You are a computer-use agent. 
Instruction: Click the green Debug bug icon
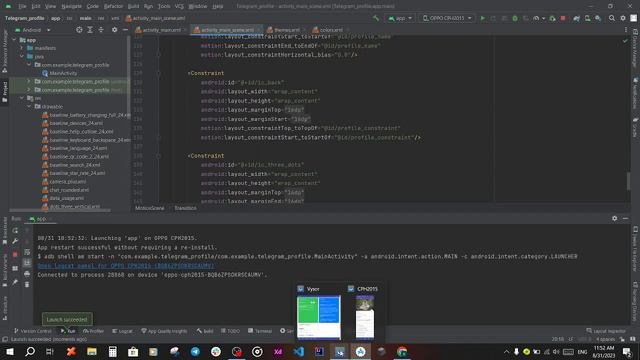coord(515,18)
